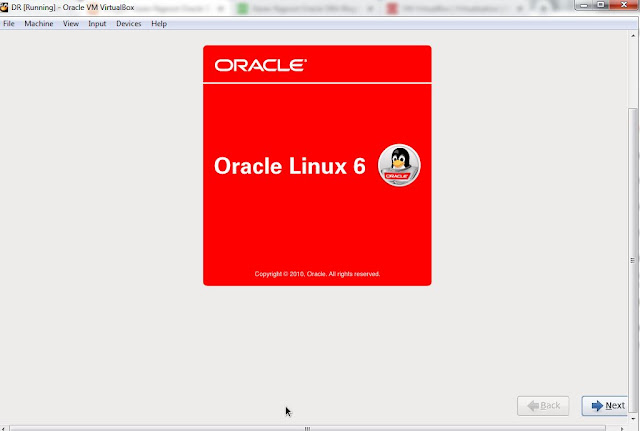Maximize the VirtualBox window
This screenshot has width=640, height=431.
click(601, 5)
